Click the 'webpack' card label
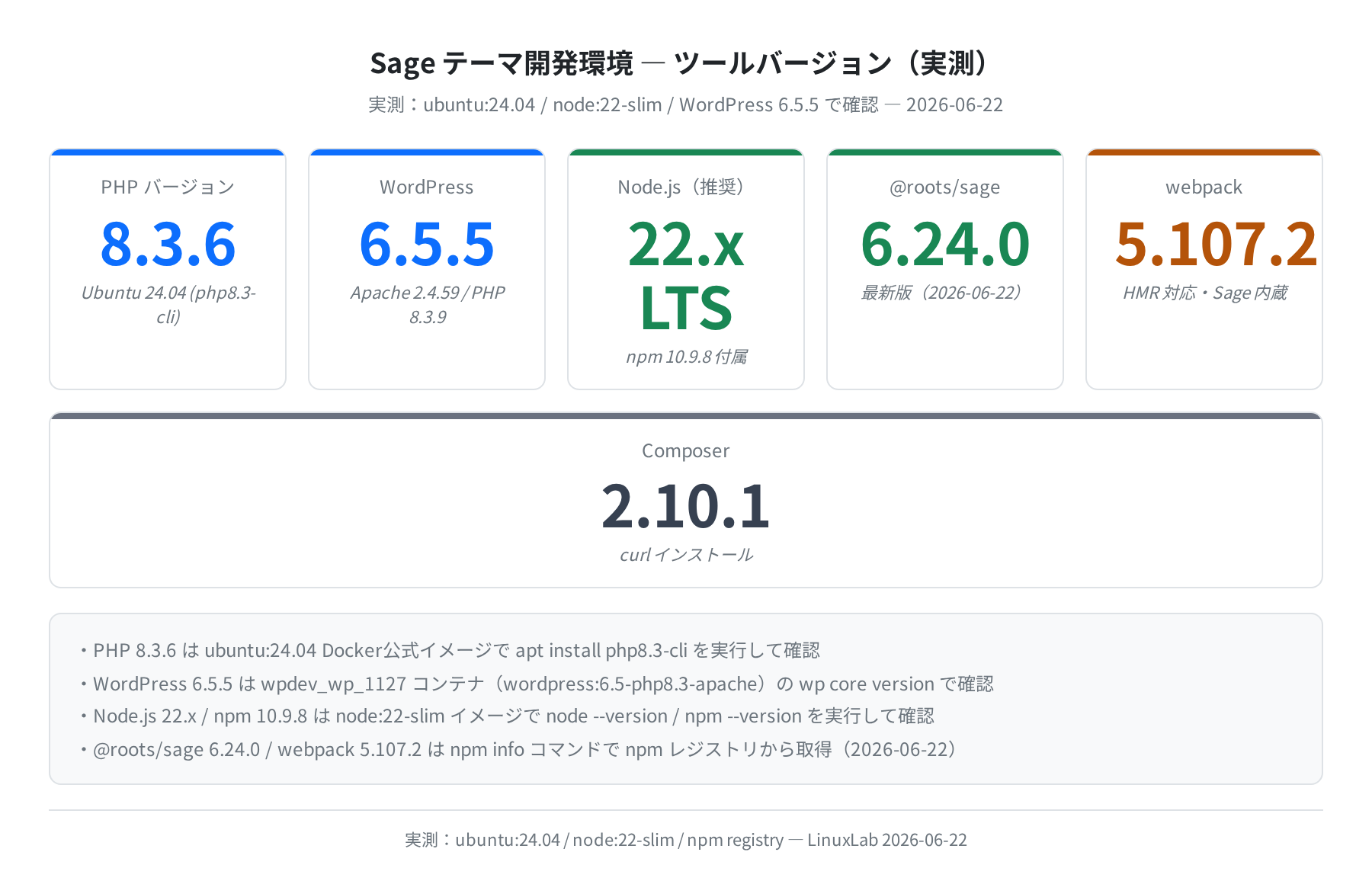The height and width of the screenshot is (881, 1372). tap(1204, 187)
